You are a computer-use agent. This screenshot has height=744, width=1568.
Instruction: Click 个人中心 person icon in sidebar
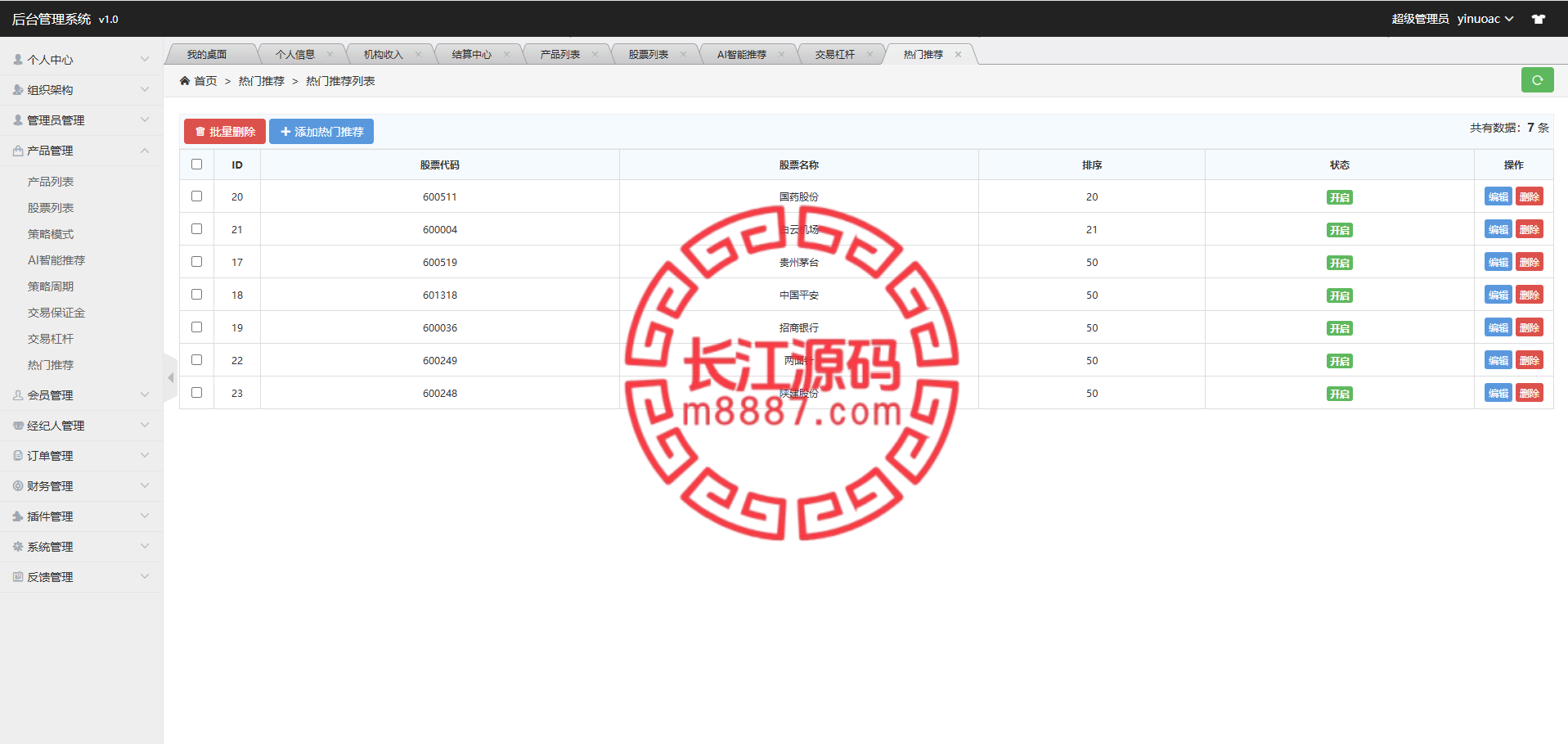[x=18, y=59]
